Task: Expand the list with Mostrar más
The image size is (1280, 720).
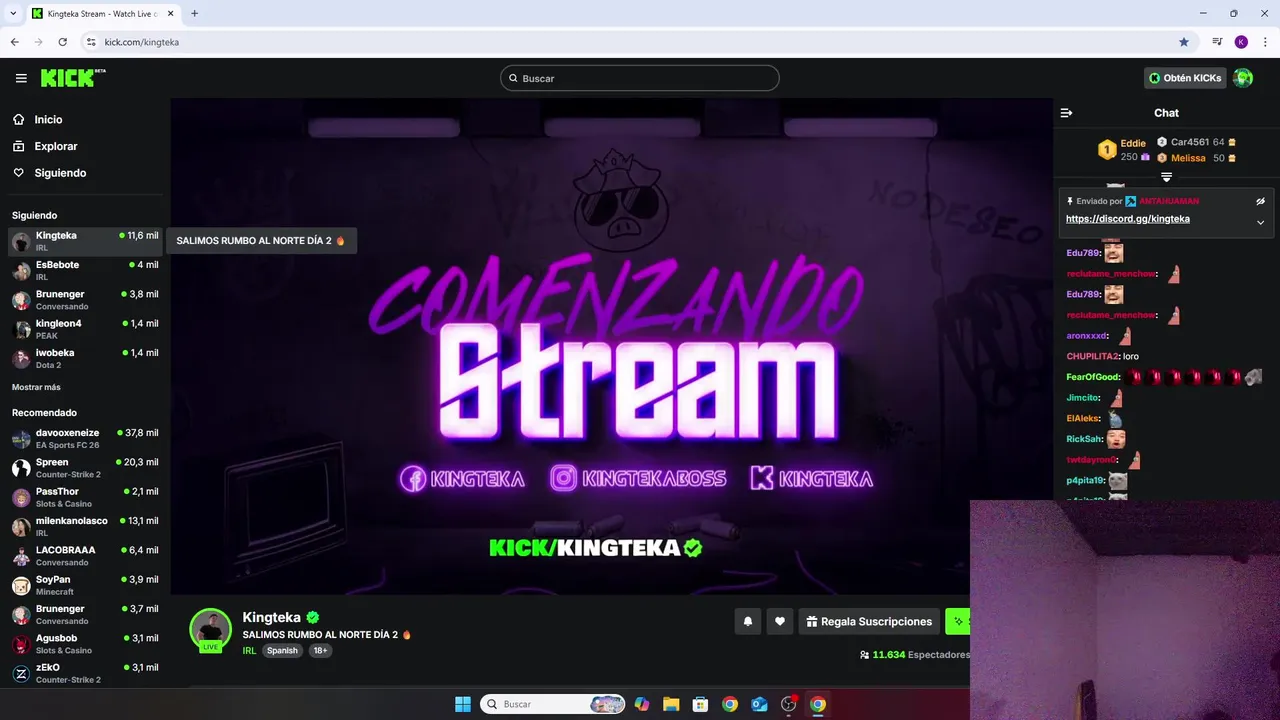Action: tap(36, 387)
